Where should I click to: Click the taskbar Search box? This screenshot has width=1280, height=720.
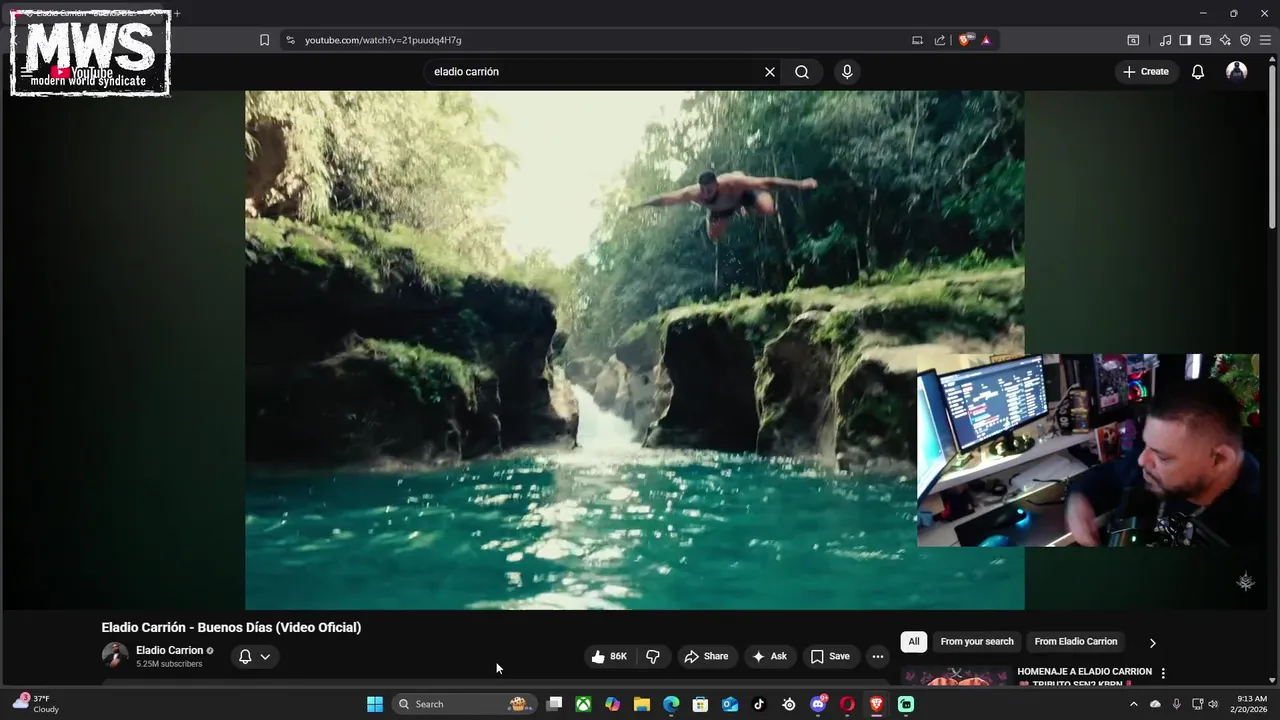(x=463, y=704)
